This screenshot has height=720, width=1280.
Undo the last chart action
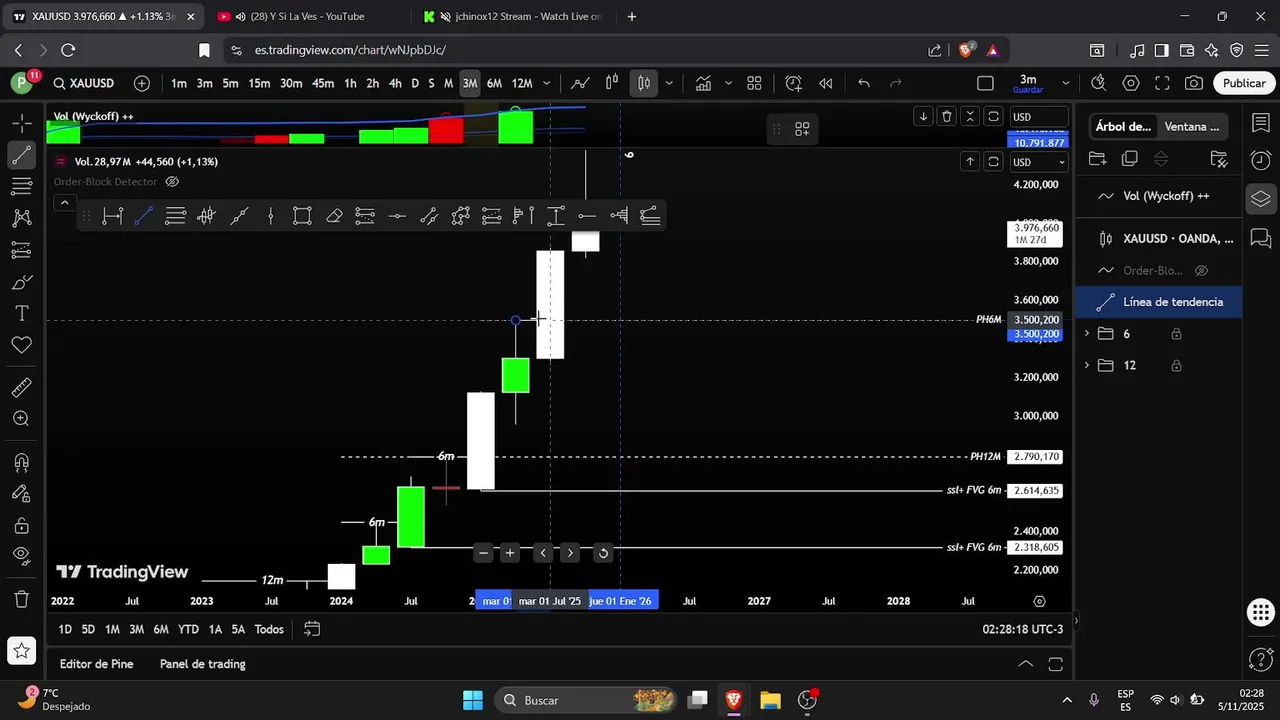(x=864, y=83)
